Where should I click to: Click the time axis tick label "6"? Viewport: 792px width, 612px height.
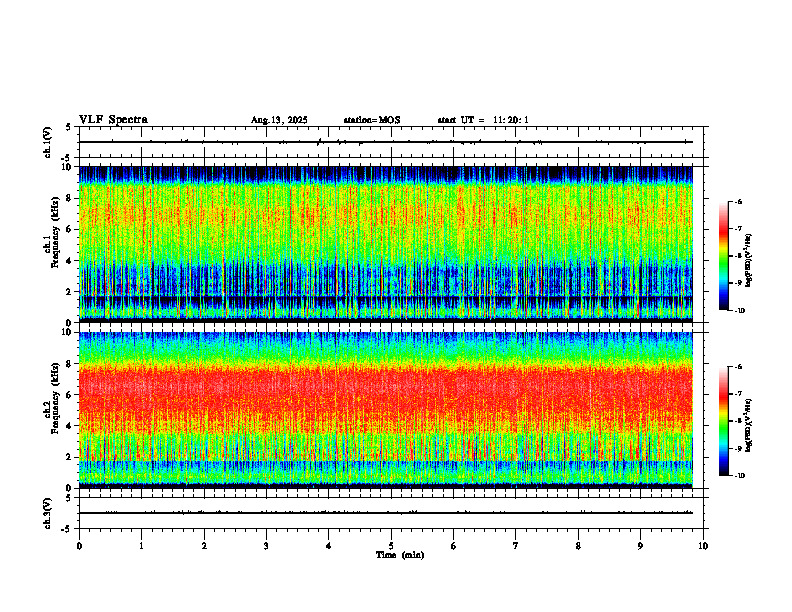pyautogui.click(x=453, y=546)
